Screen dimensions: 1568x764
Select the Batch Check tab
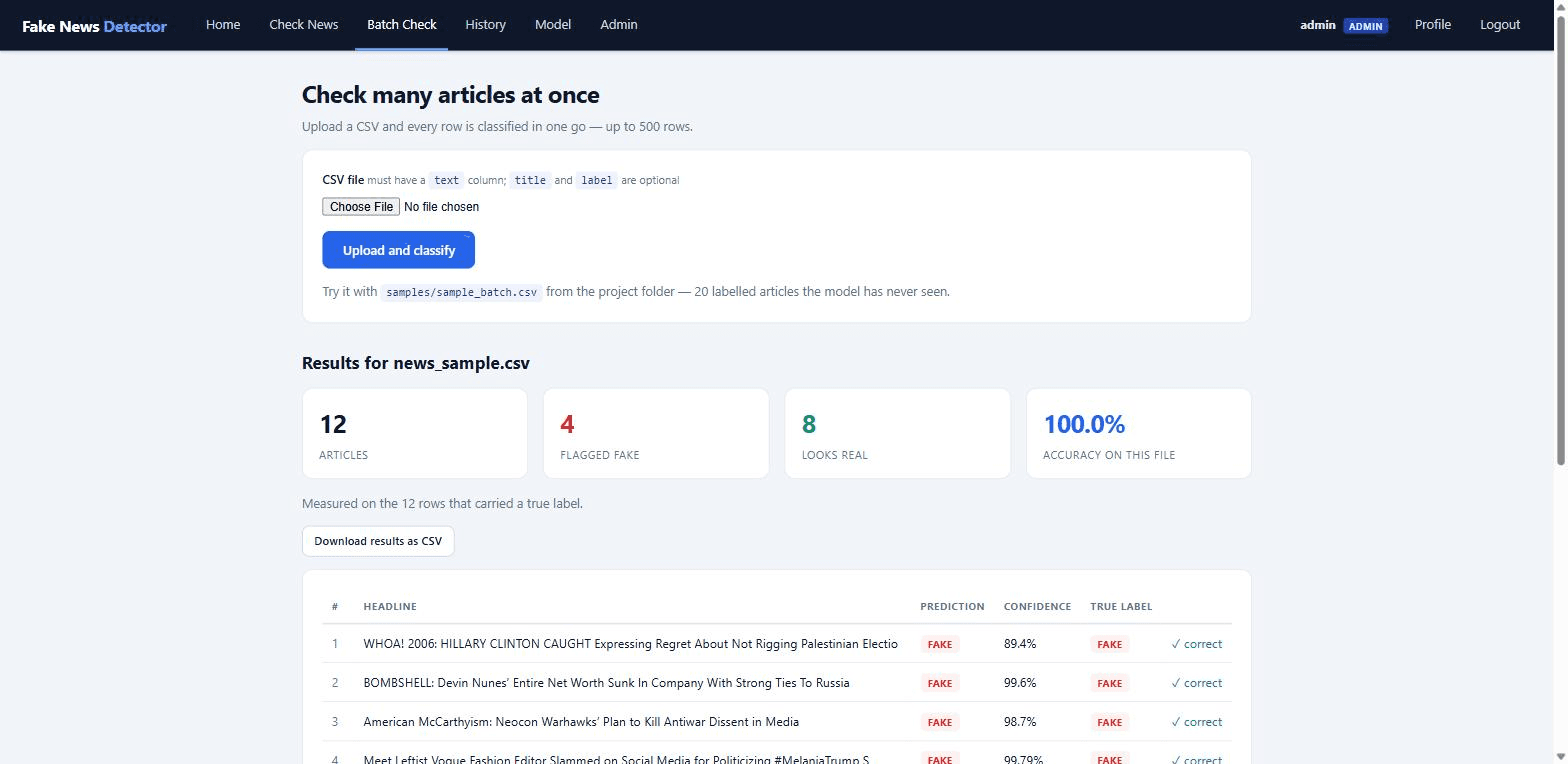pyautogui.click(x=401, y=24)
